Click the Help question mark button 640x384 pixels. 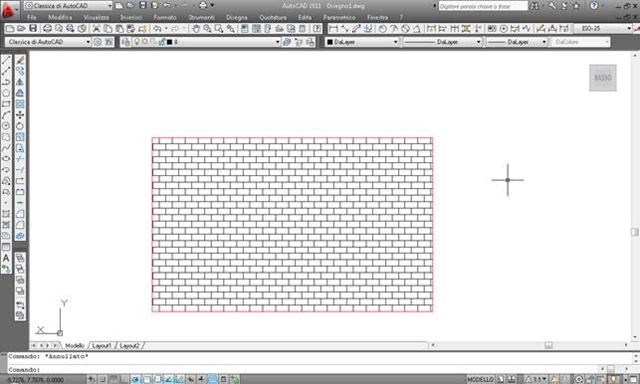point(594,6)
